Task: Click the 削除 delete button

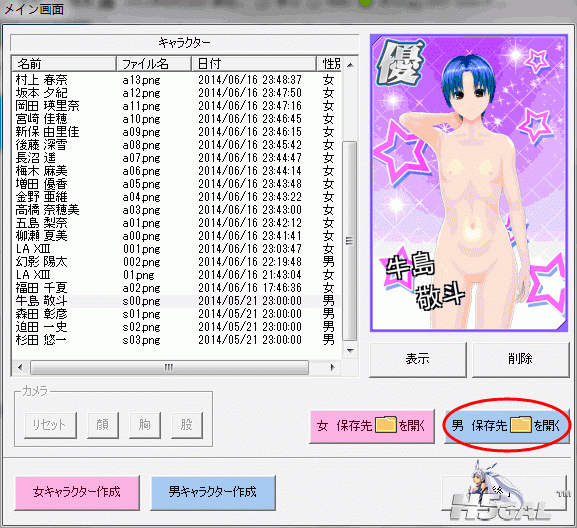Action: pos(520,359)
